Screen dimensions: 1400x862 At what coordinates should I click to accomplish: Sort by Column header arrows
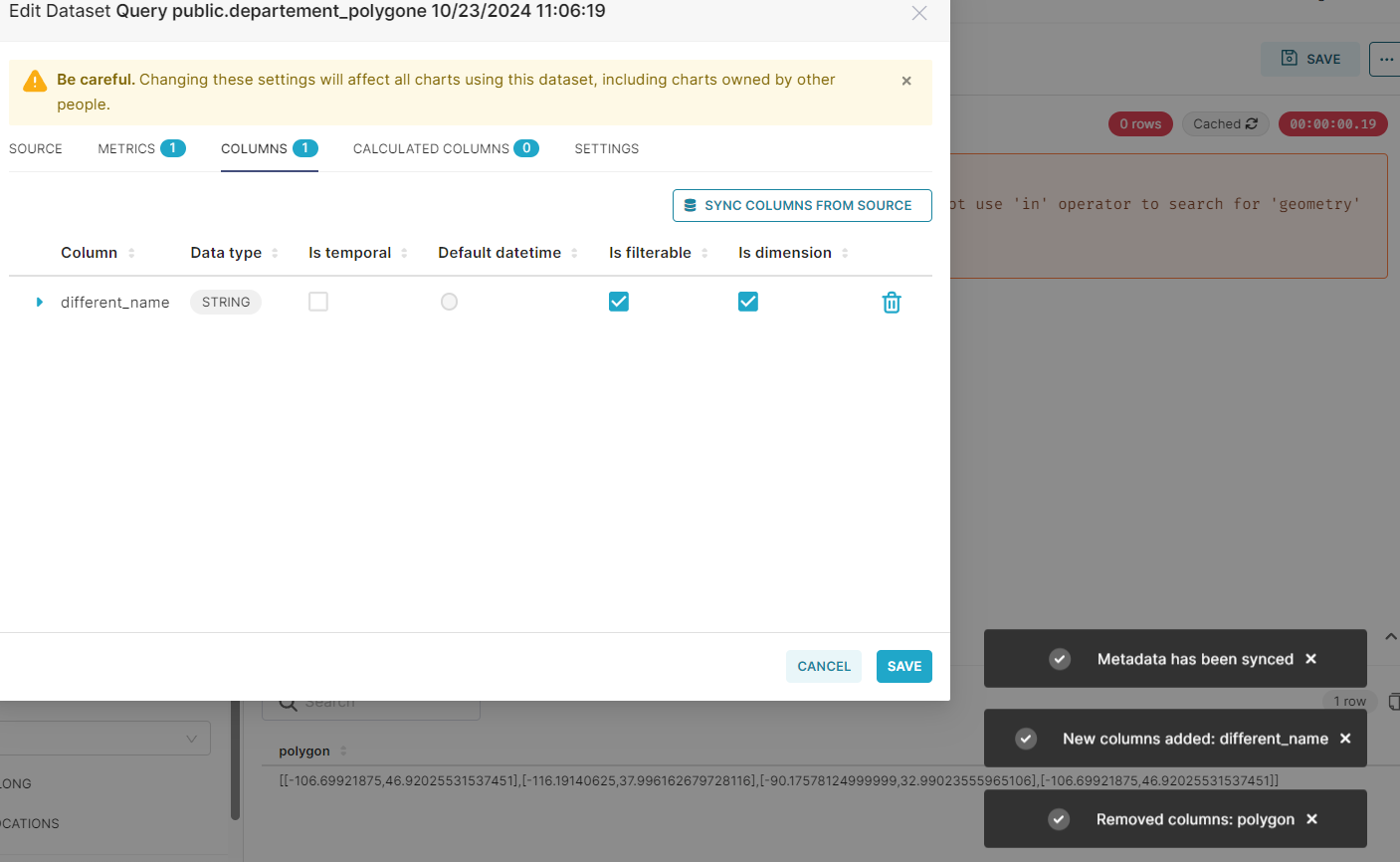tap(131, 253)
